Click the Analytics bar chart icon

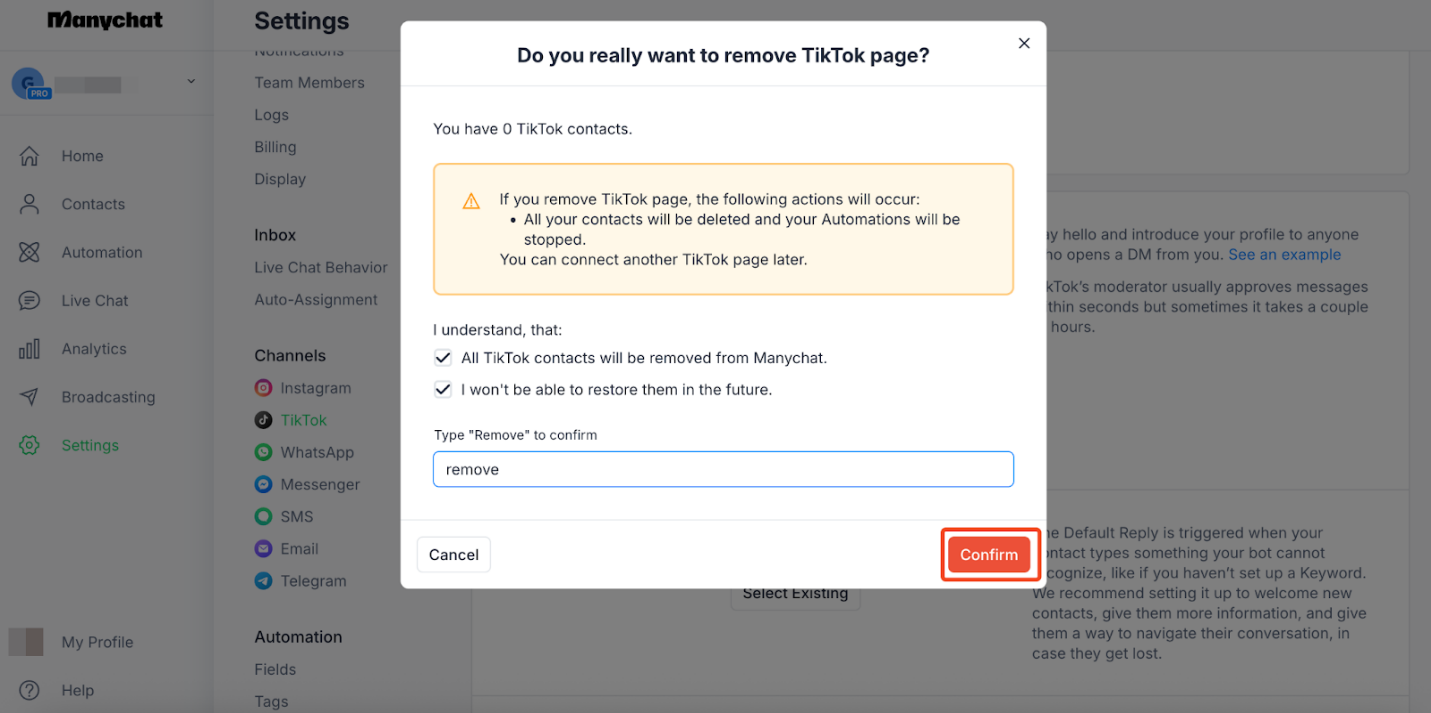pyautogui.click(x=30, y=349)
